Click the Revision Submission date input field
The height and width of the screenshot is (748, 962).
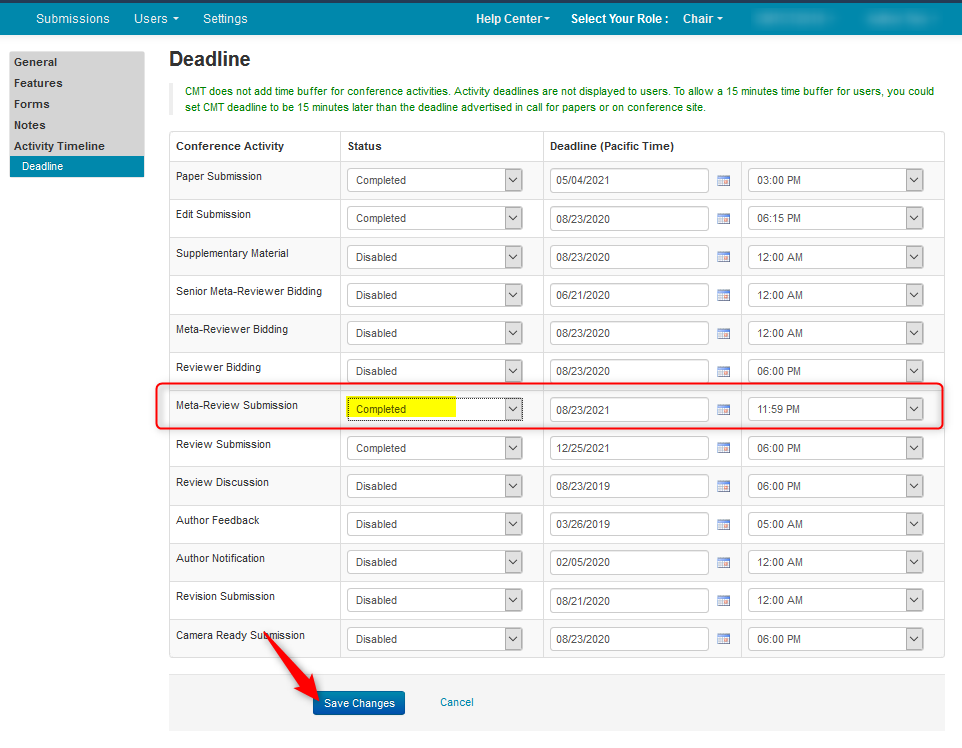pos(629,601)
